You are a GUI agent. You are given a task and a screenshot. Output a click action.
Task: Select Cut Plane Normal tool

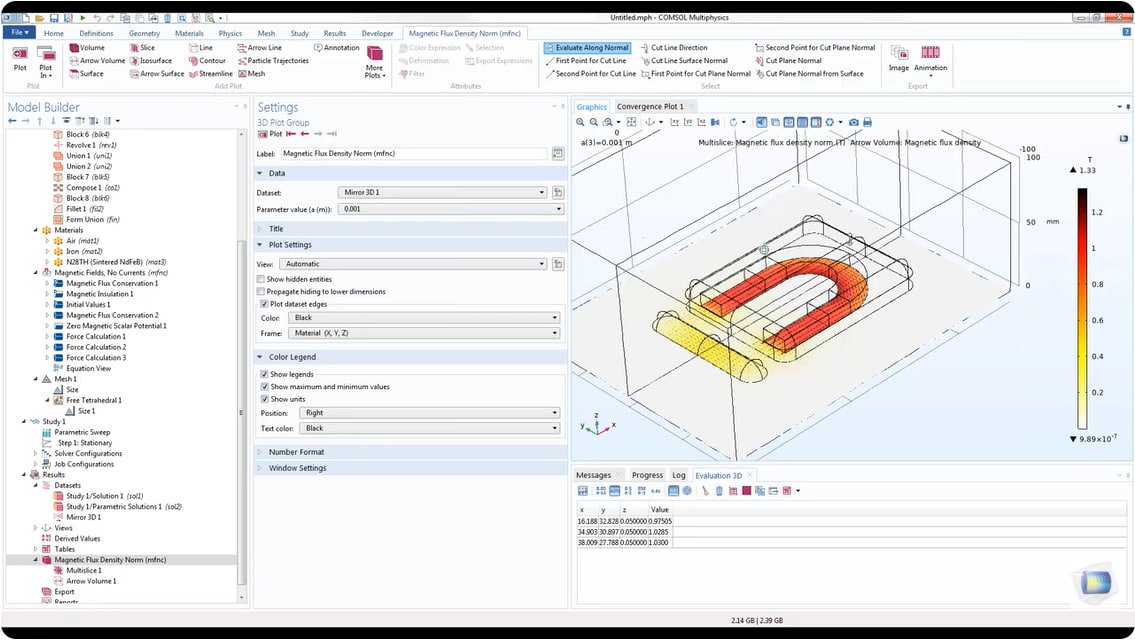(788, 61)
